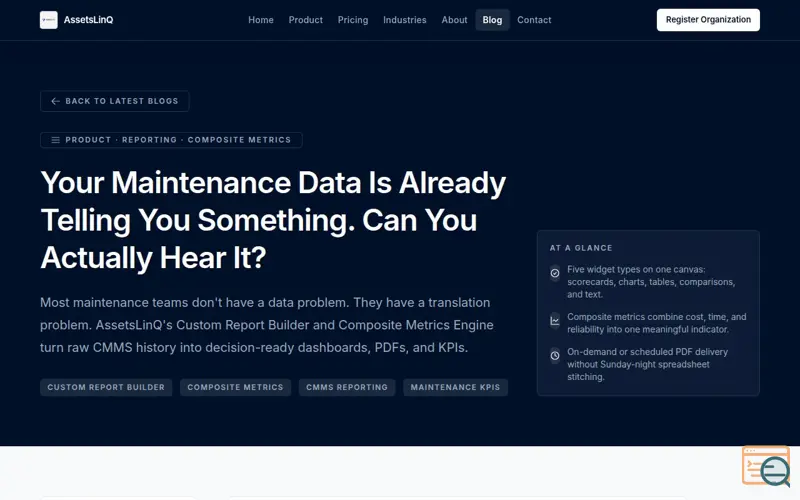Open the Home nav item
The width and height of the screenshot is (800, 500).
pos(261,20)
